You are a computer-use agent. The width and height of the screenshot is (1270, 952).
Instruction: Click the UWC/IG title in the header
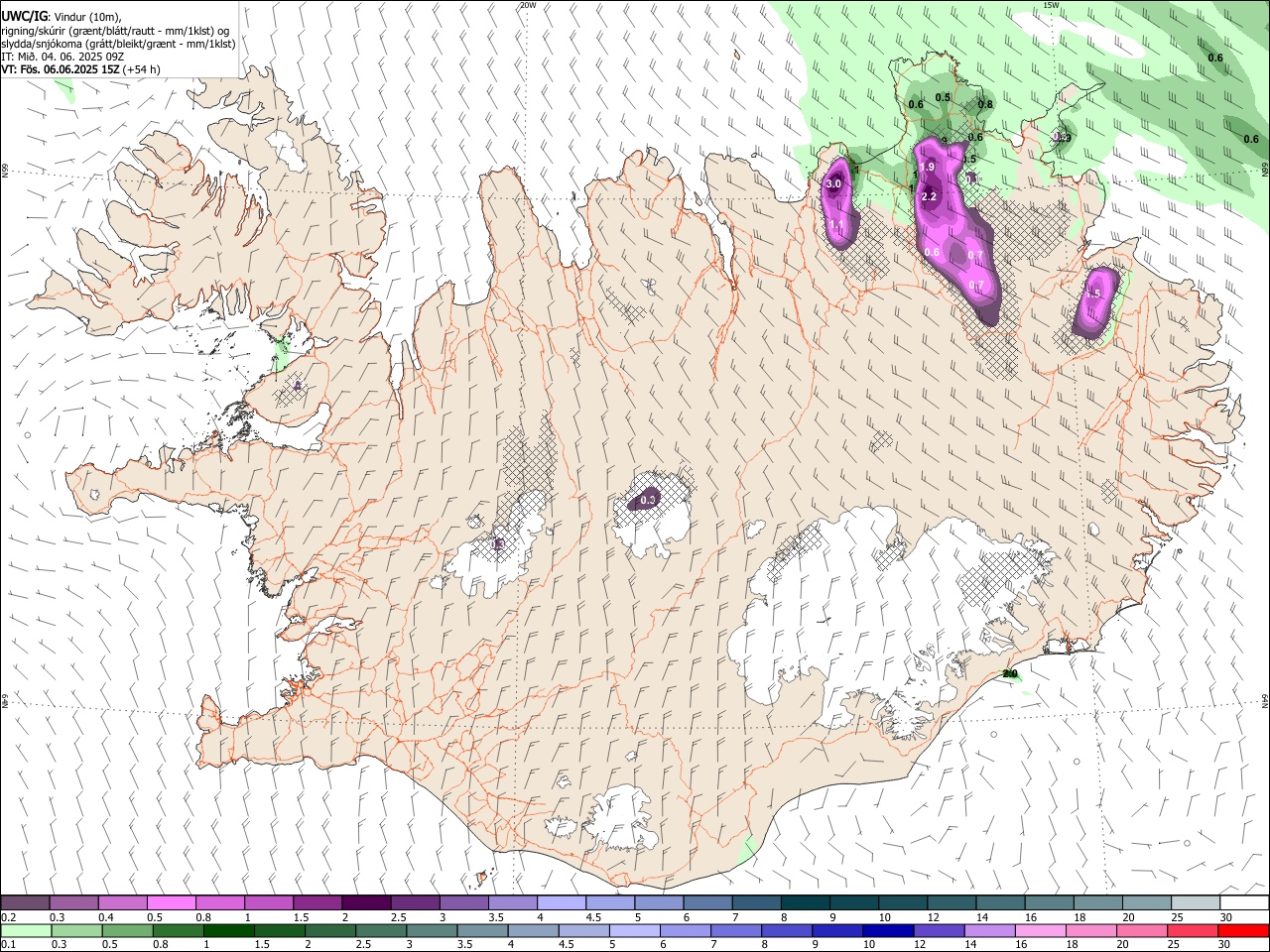[24, 15]
